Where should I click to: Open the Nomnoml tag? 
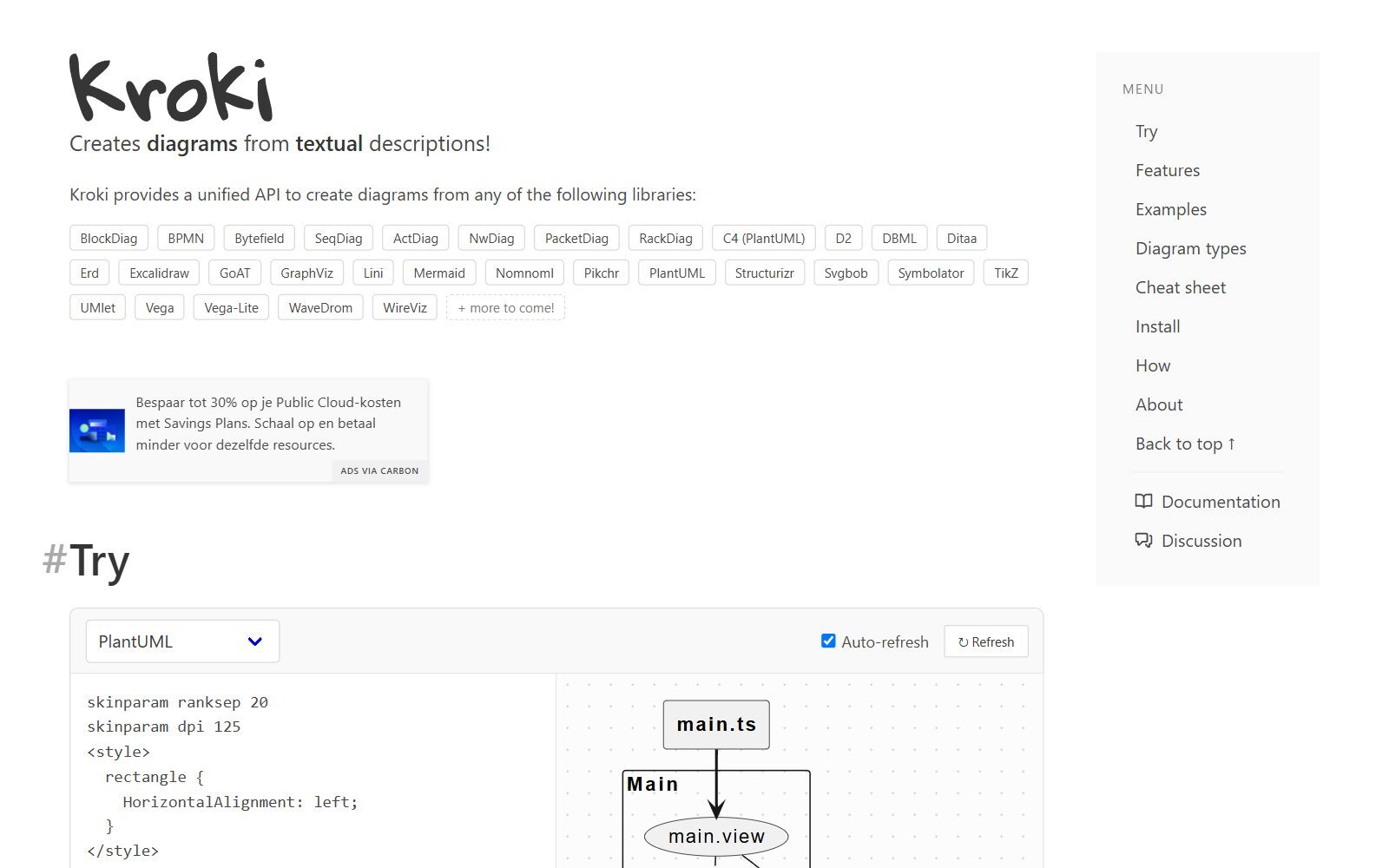[x=524, y=273]
